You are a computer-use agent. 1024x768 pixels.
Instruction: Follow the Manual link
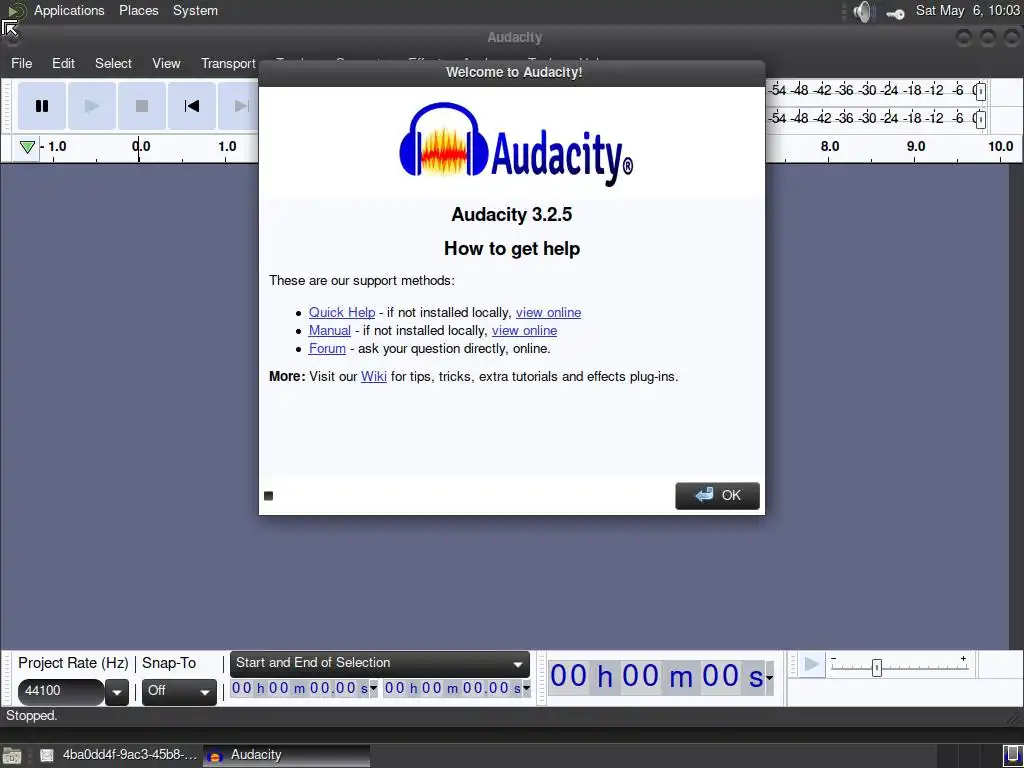(x=330, y=330)
